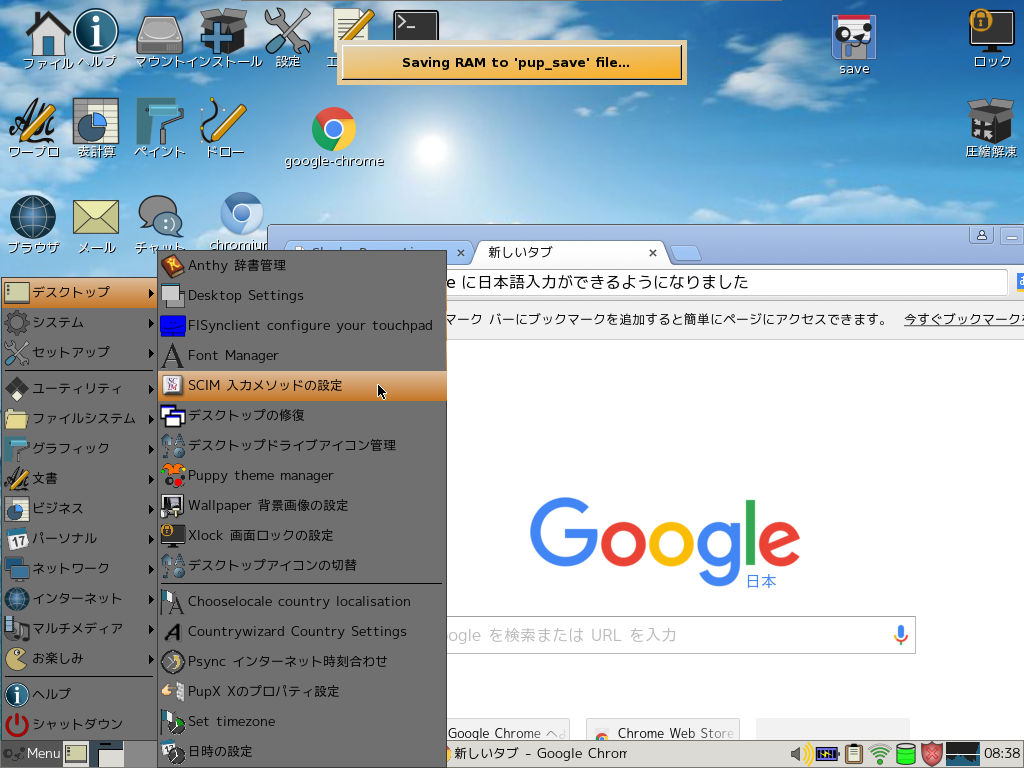Launch the chromium desktop icon

point(241,221)
